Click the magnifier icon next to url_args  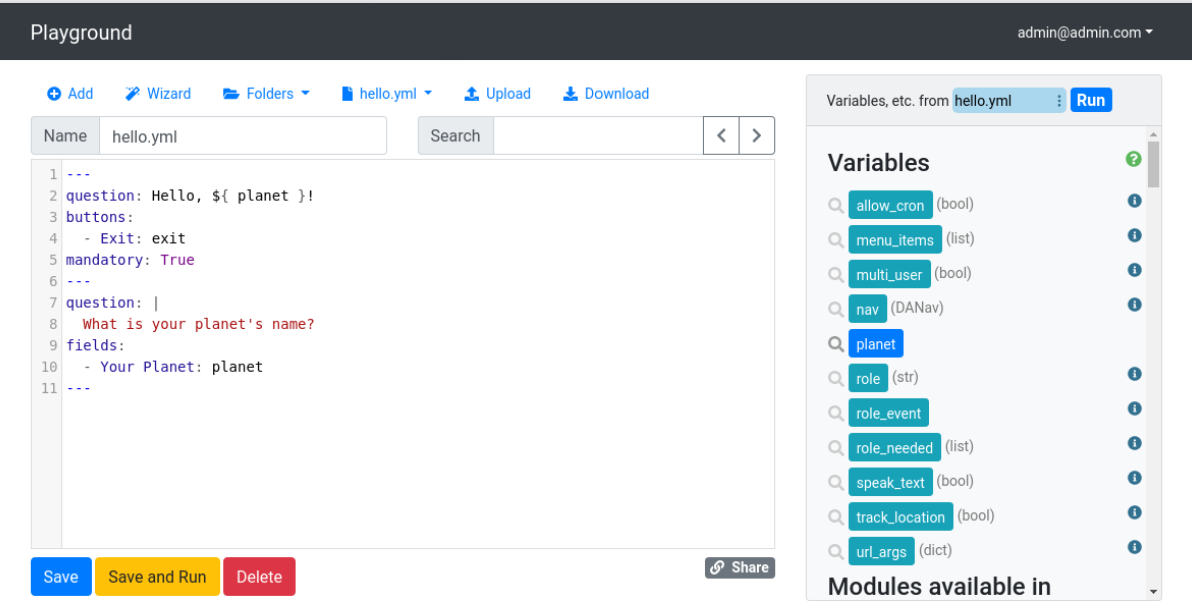point(836,551)
